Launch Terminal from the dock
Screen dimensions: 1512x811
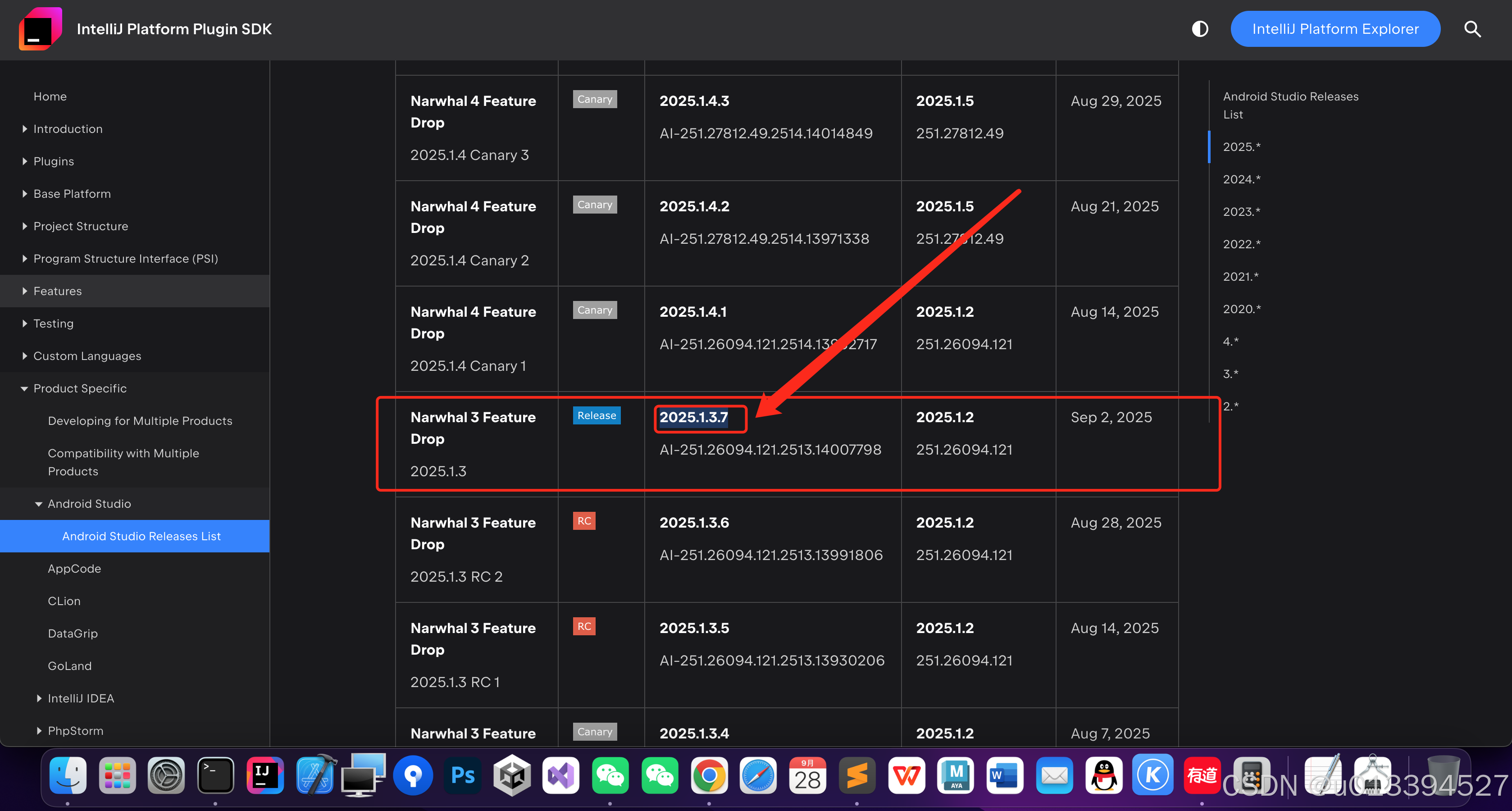[215, 775]
